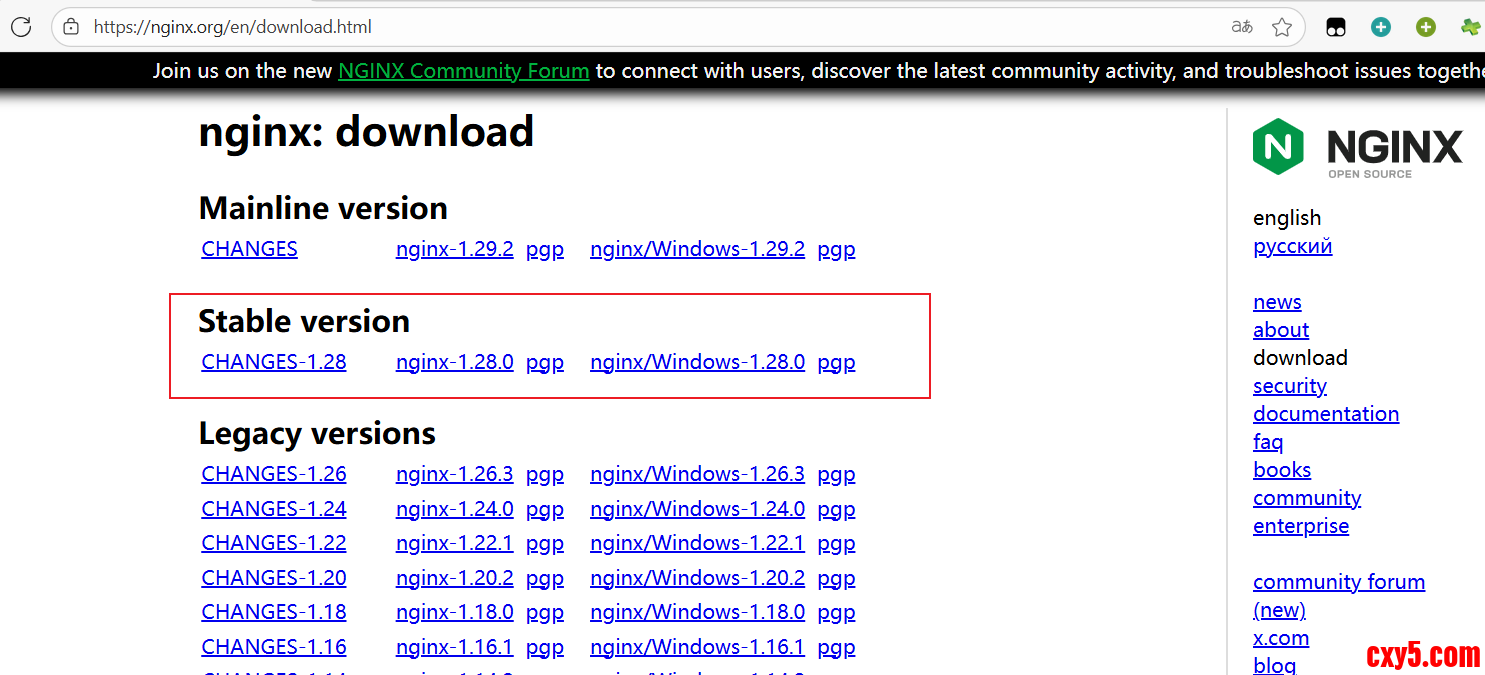View site information lock icon
This screenshot has width=1485, height=675.
click(x=71, y=27)
